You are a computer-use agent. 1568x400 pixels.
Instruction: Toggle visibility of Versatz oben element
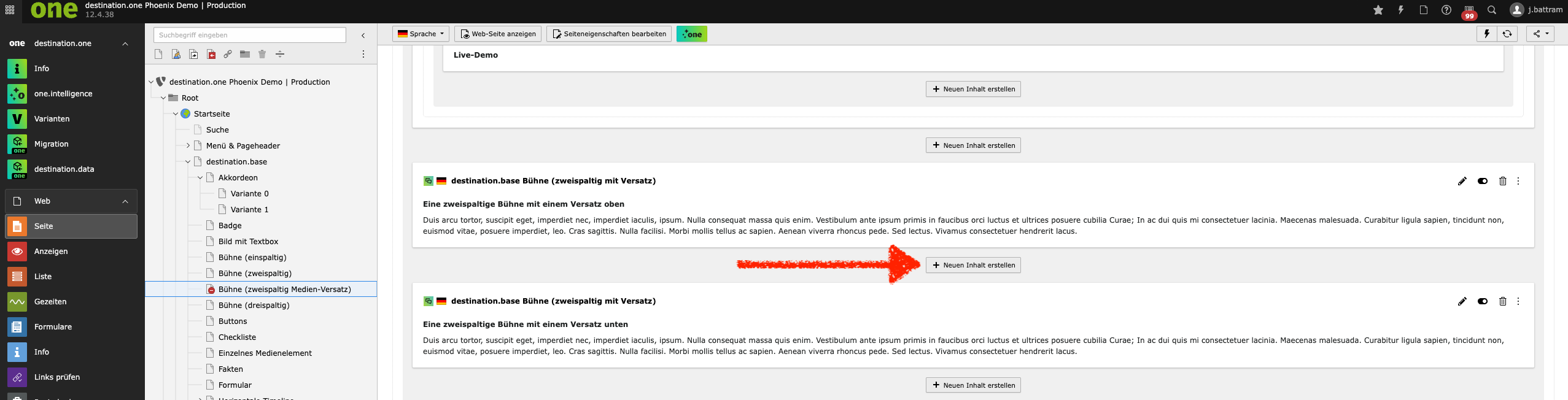[x=1482, y=181]
